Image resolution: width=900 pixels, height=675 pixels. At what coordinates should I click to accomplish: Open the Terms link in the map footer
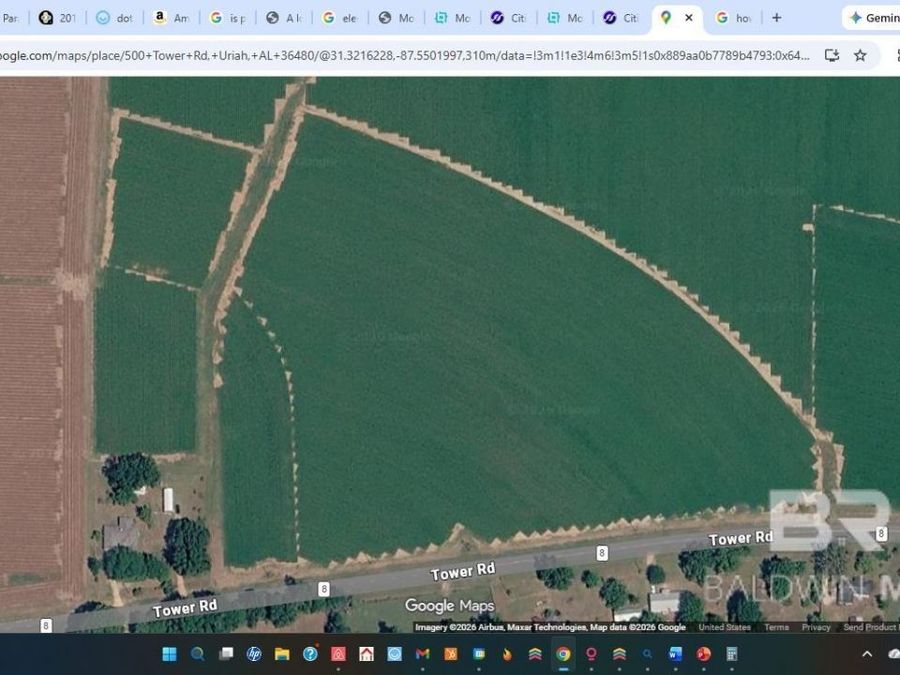(x=776, y=626)
